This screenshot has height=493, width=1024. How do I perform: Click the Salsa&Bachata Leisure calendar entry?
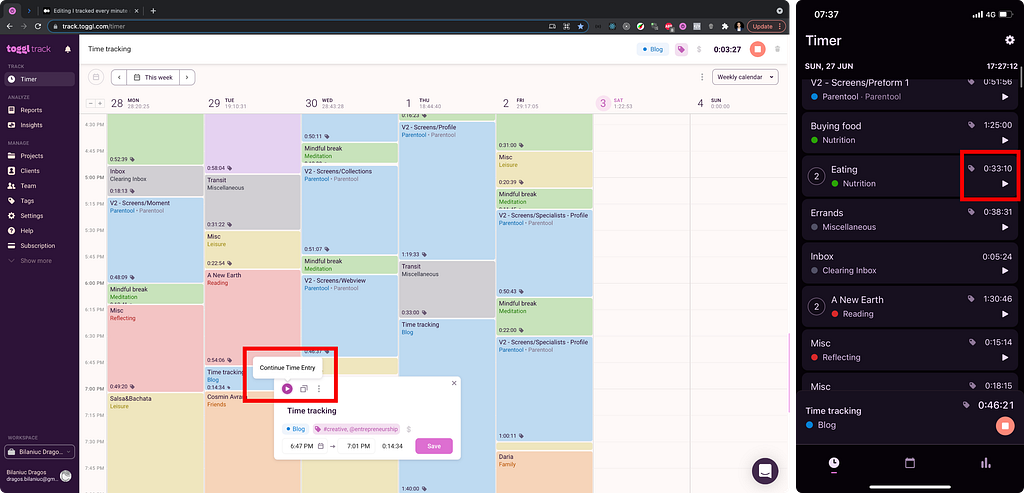pos(155,442)
